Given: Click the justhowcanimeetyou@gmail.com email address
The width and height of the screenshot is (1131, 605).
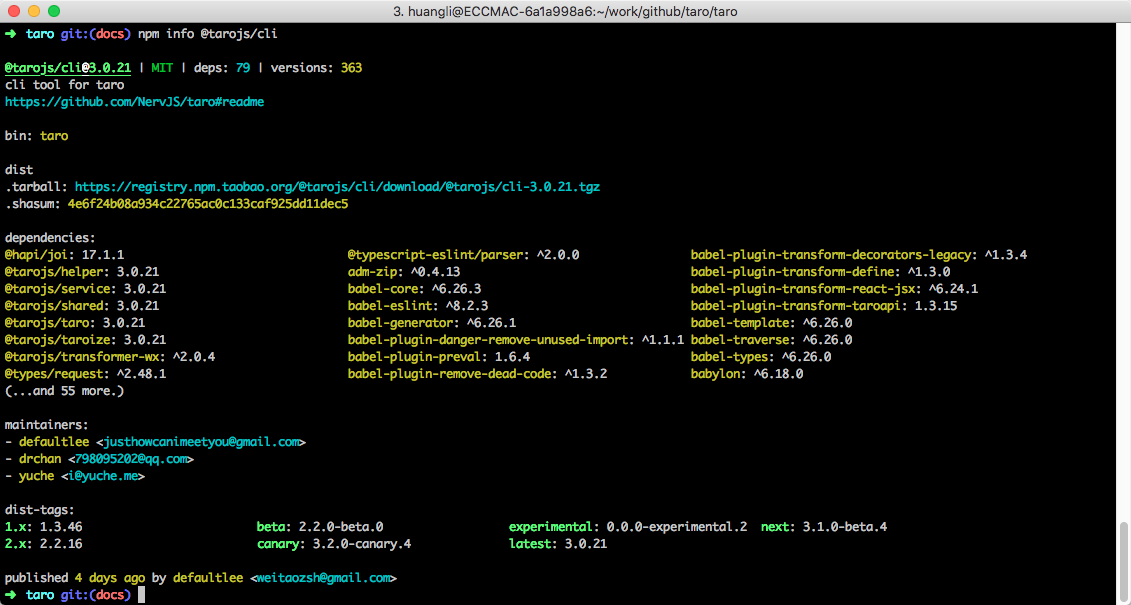Looking at the screenshot, I should (x=202, y=442).
